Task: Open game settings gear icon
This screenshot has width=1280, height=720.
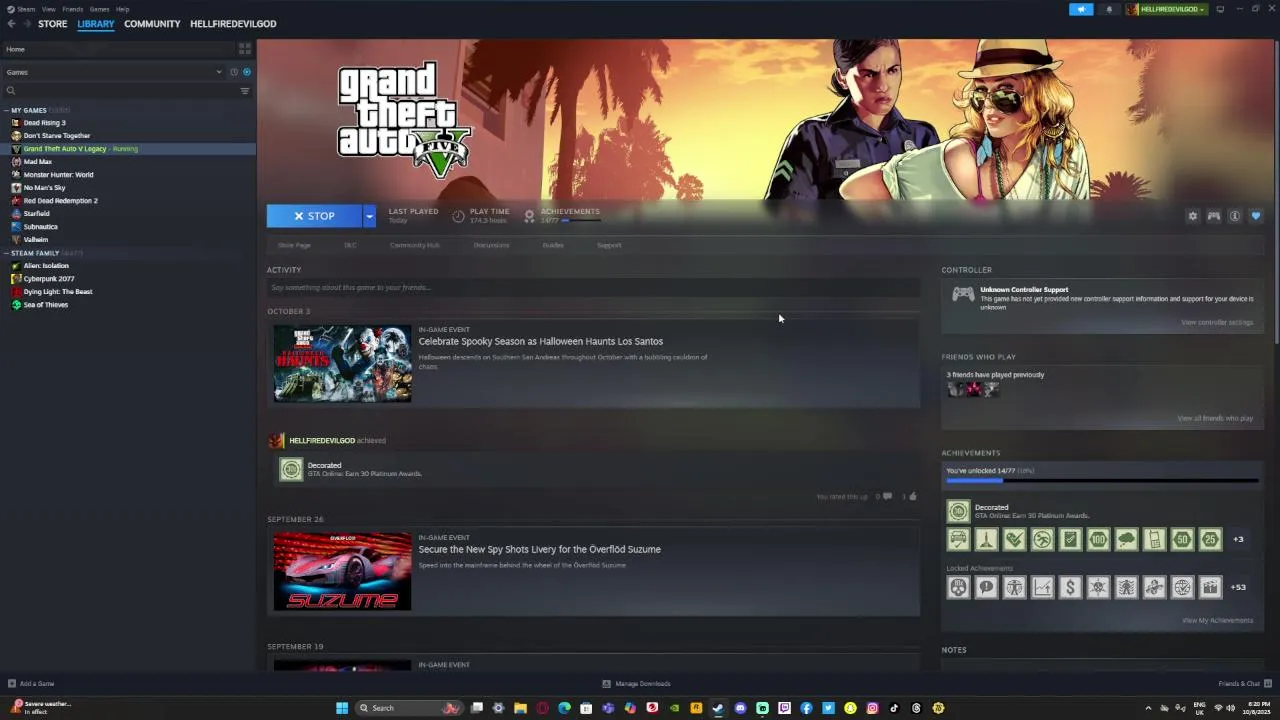Action: point(1192,216)
